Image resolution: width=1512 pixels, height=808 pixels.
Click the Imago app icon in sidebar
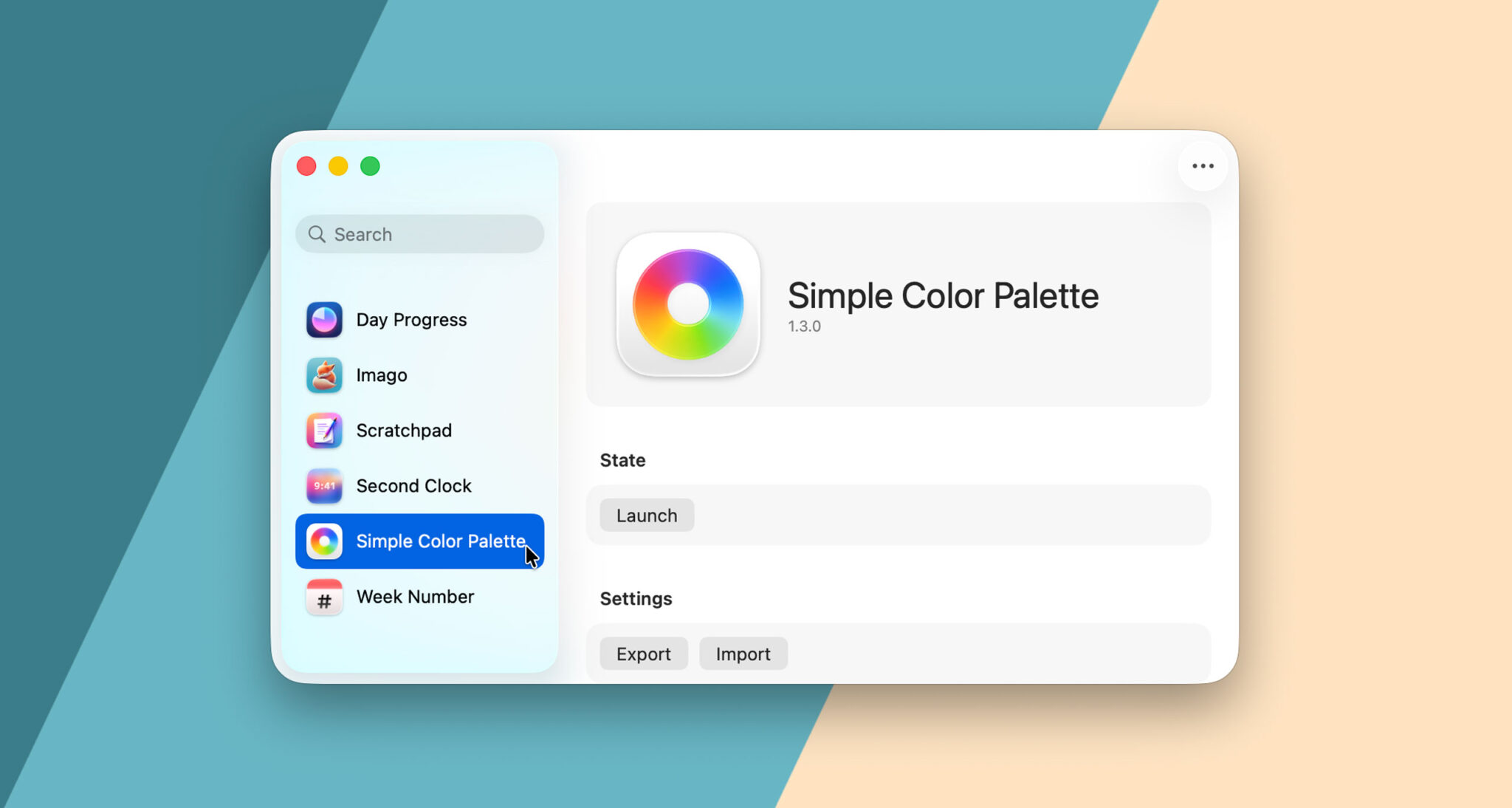[324, 375]
